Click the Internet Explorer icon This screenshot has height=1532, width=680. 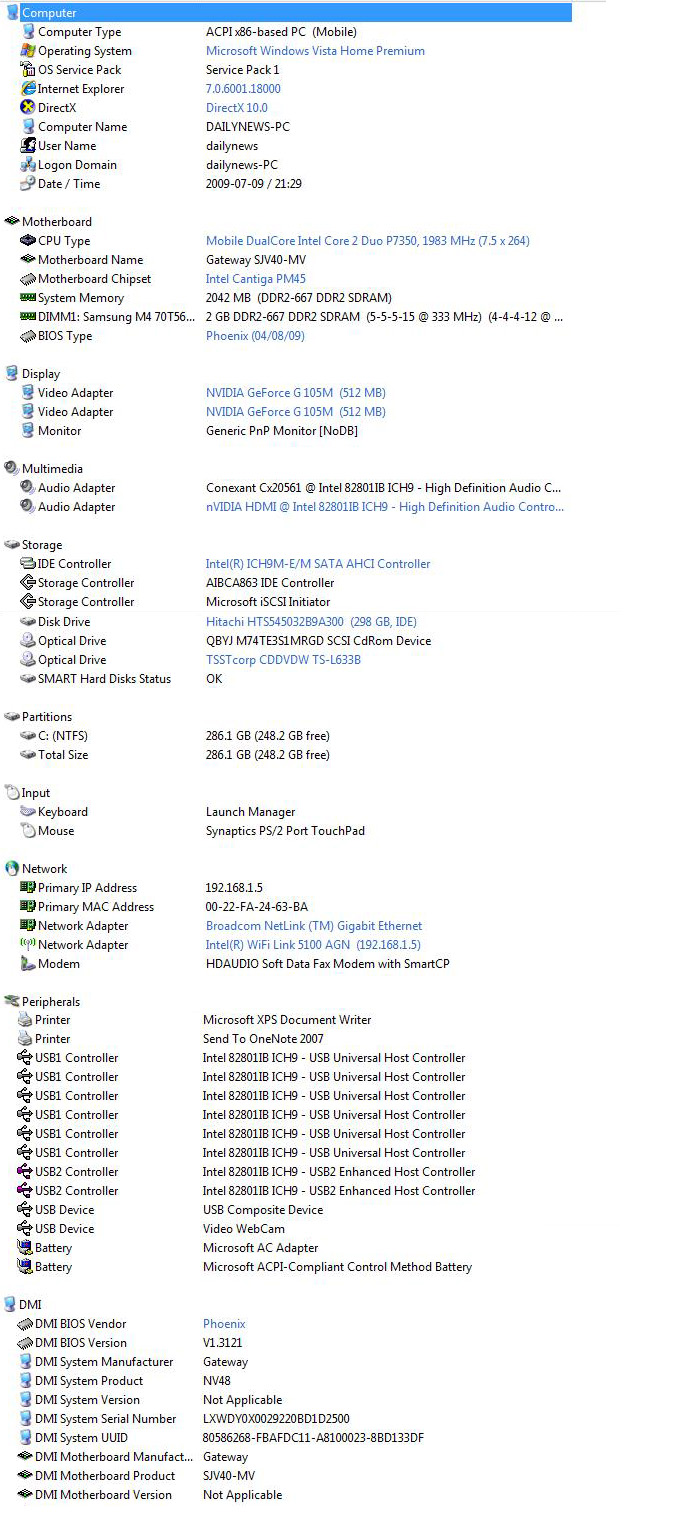point(28,89)
